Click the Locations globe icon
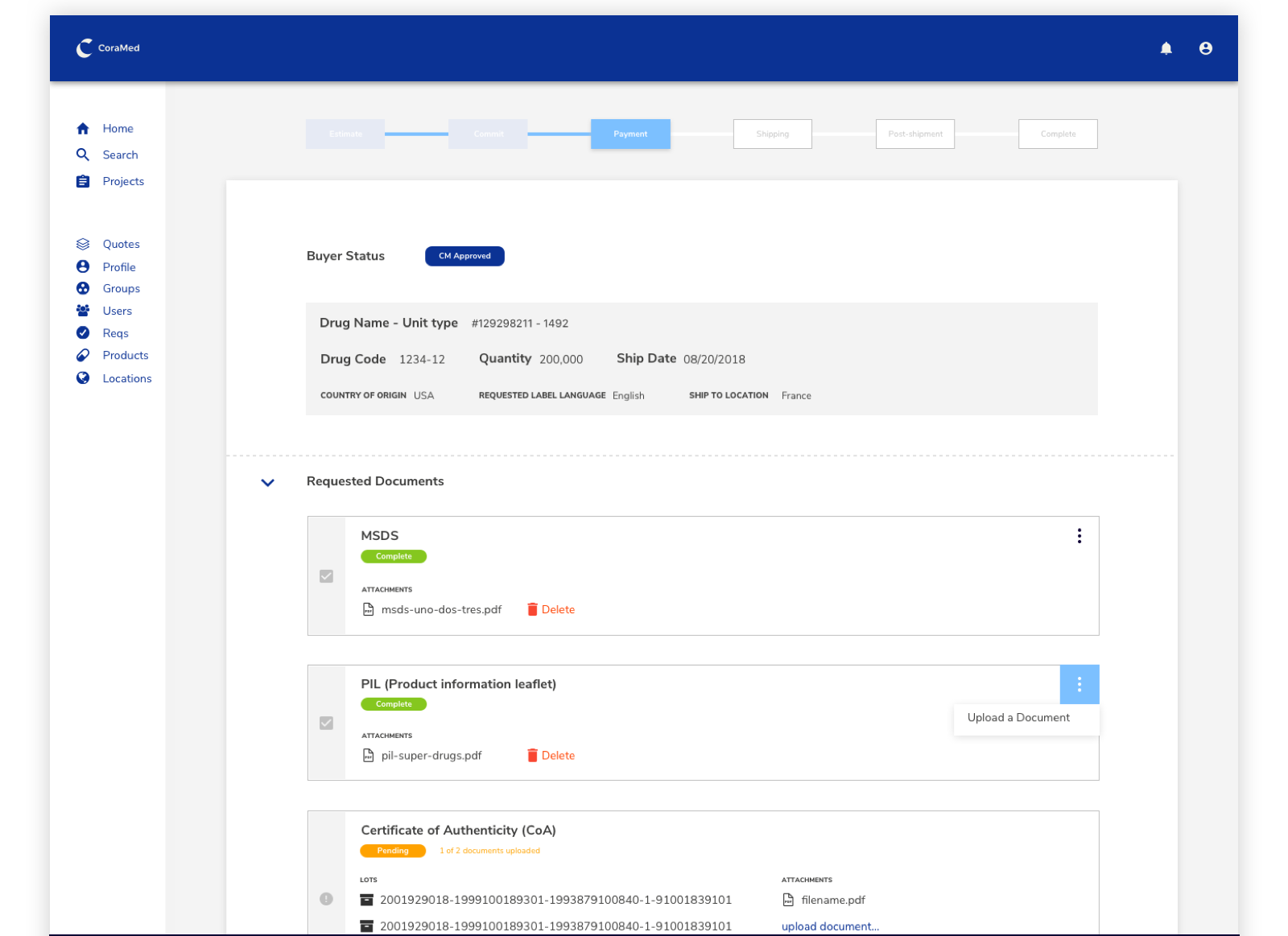The image size is (1288, 936). pos(83,378)
